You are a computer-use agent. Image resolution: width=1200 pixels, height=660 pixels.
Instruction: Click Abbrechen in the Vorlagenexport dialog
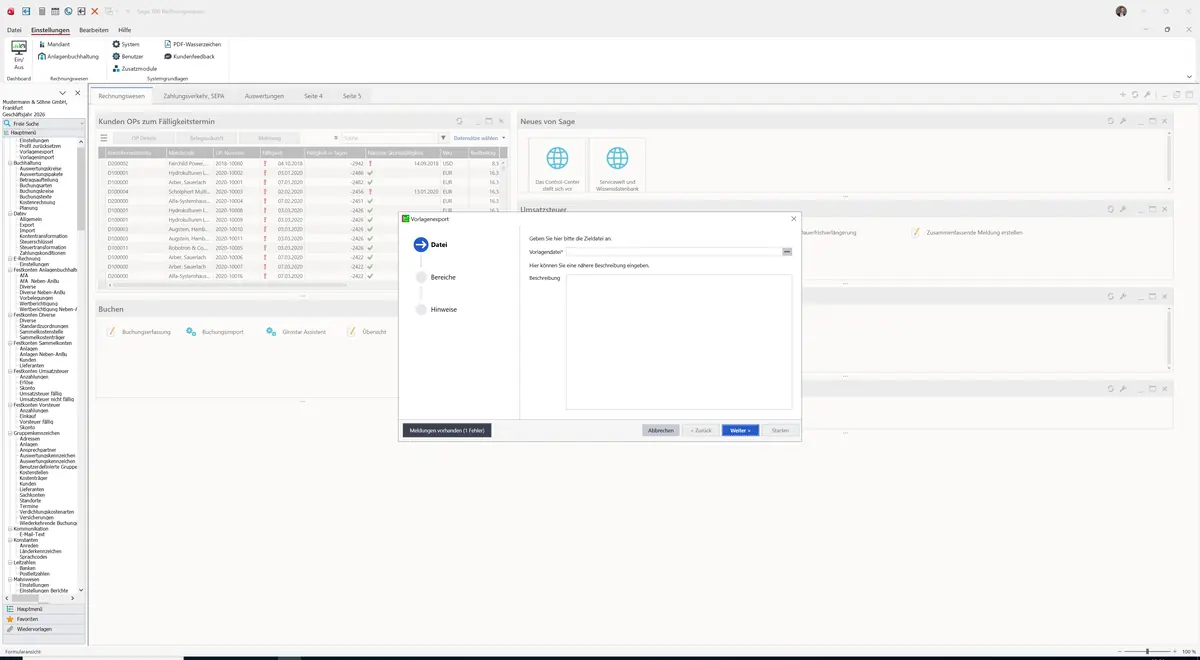pos(661,430)
